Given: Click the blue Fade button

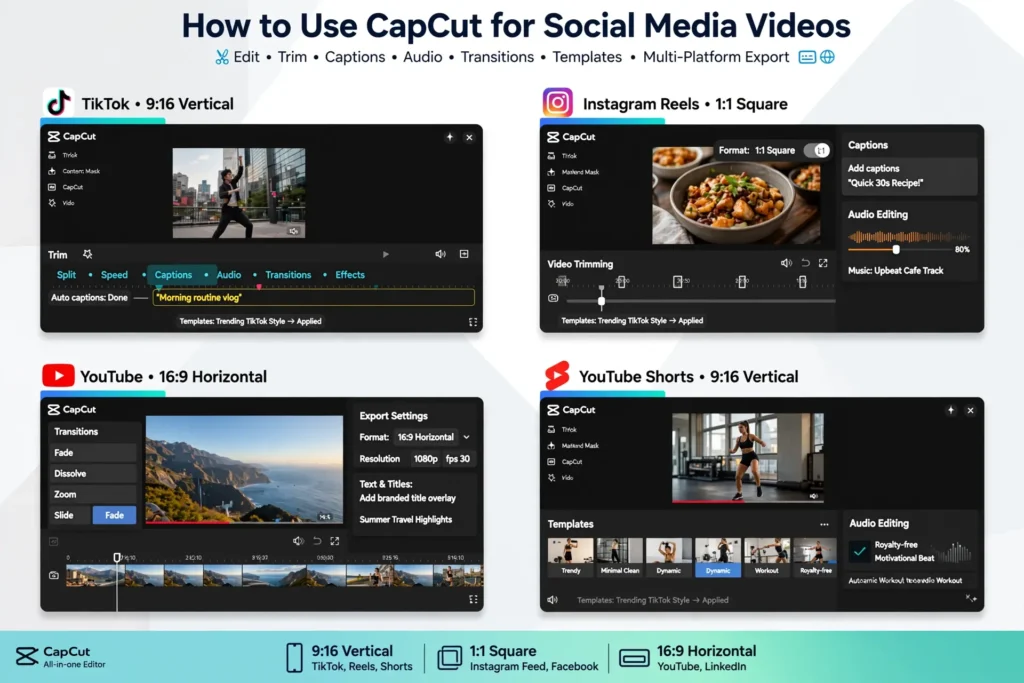Looking at the screenshot, I should pos(114,515).
